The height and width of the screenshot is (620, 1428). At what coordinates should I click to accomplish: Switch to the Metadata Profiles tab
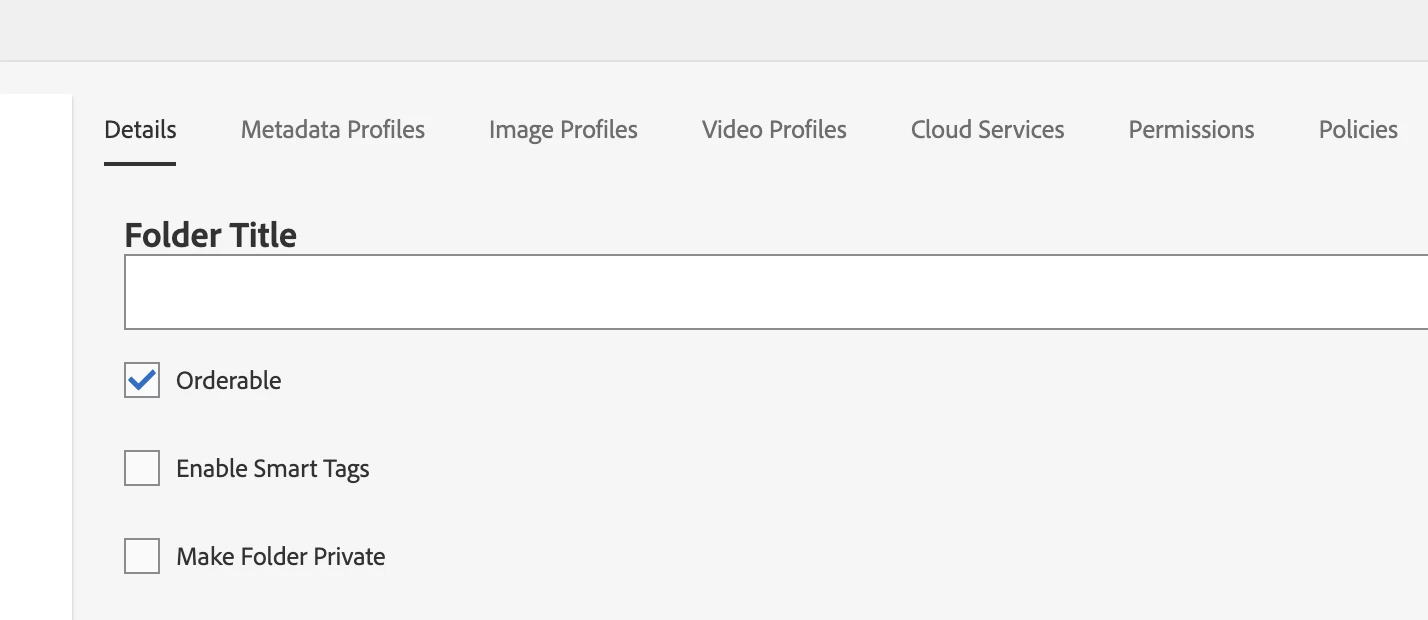click(333, 130)
